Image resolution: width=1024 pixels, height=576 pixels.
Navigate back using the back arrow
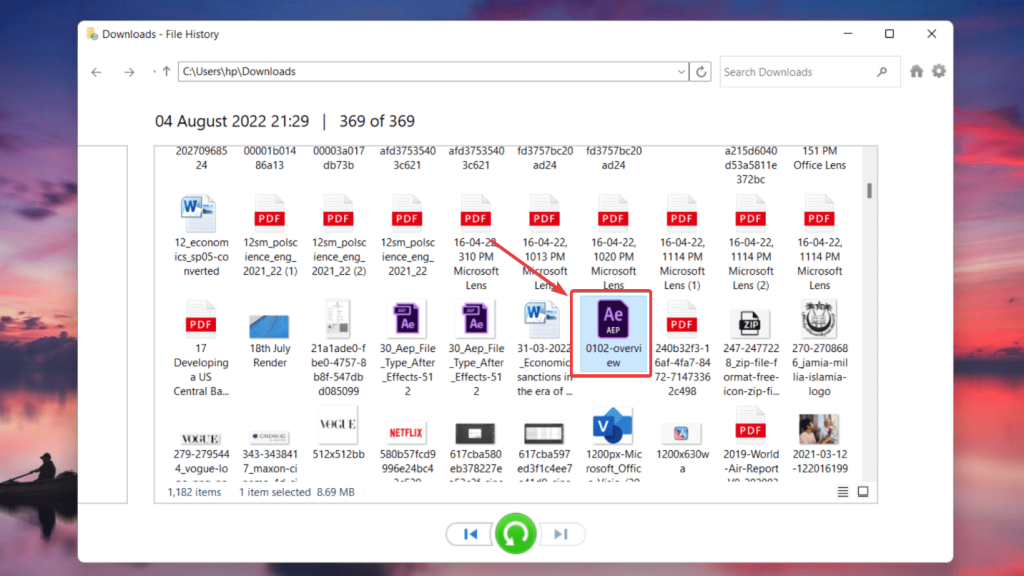(x=96, y=71)
